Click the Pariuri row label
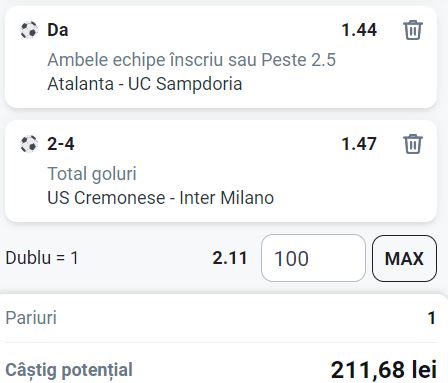Screen dimensions: 448x383 click(31, 318)
